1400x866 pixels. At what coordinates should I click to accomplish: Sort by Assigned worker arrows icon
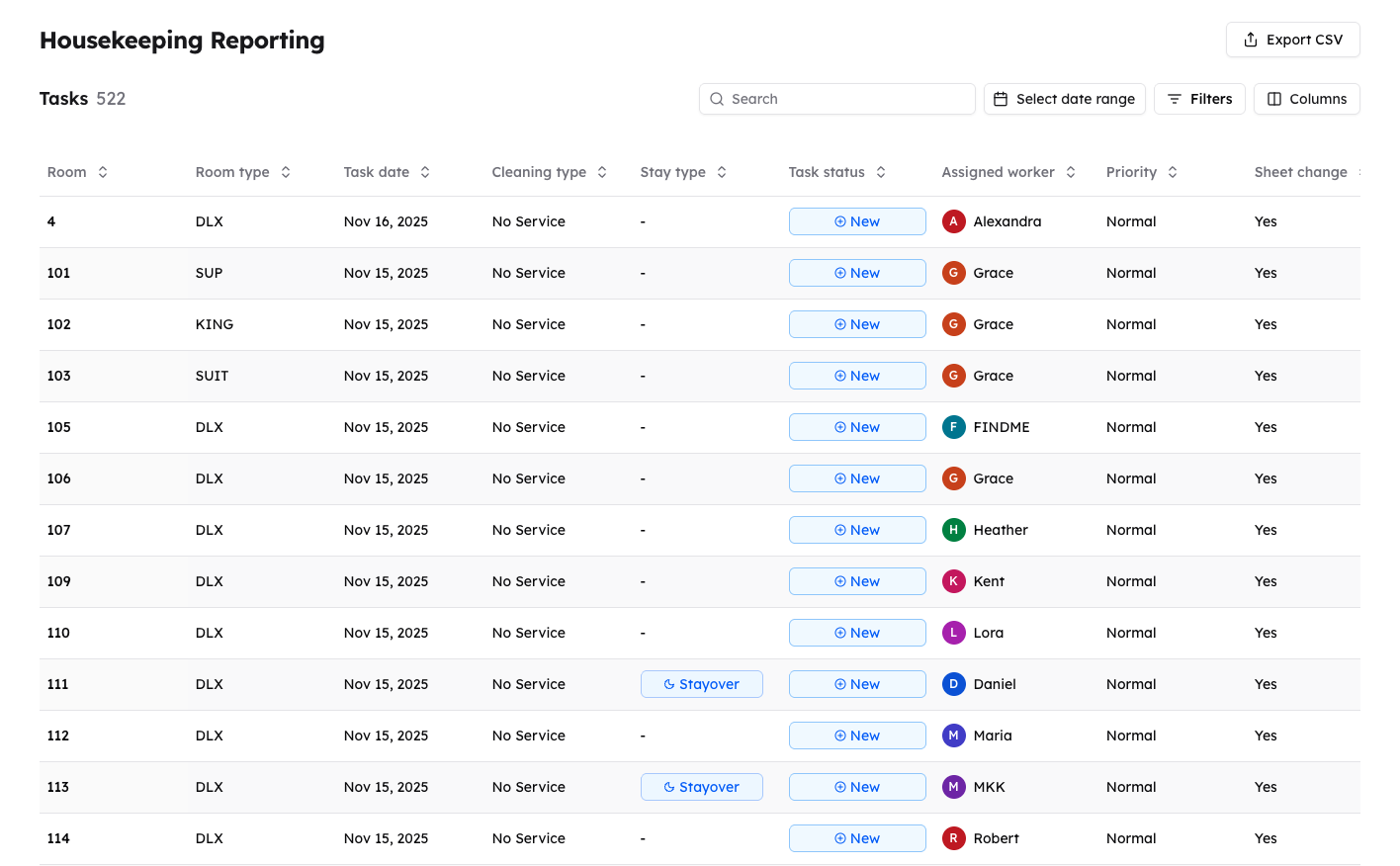[1071, 172]
